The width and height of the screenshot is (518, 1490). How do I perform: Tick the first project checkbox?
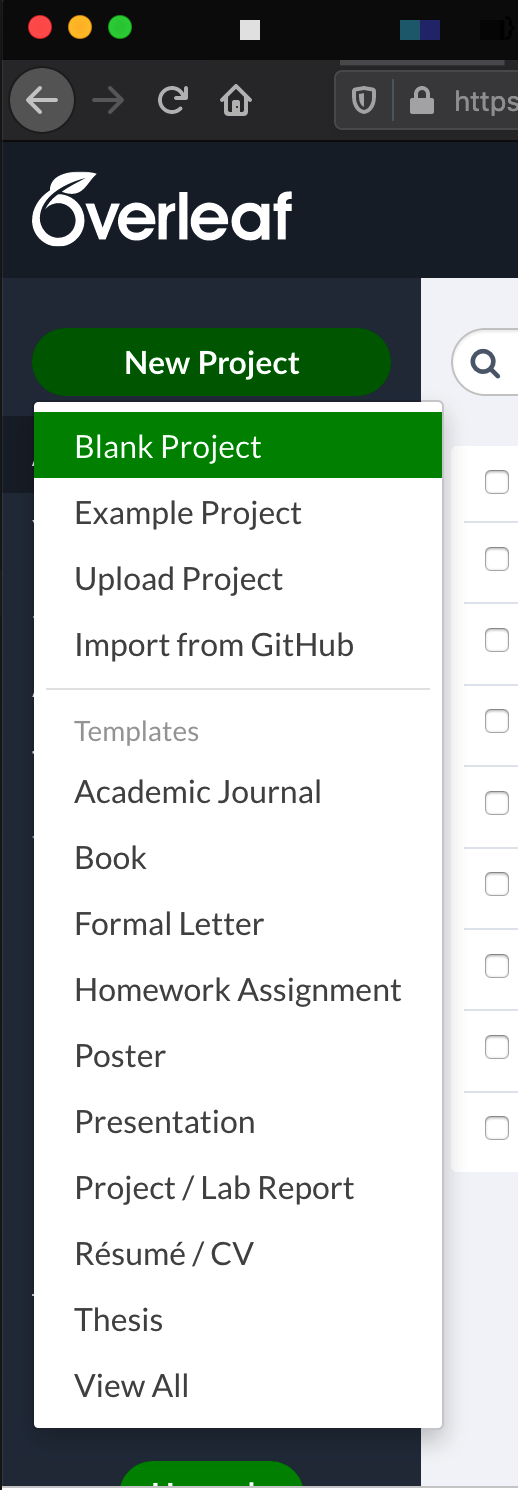pos(497,482)
